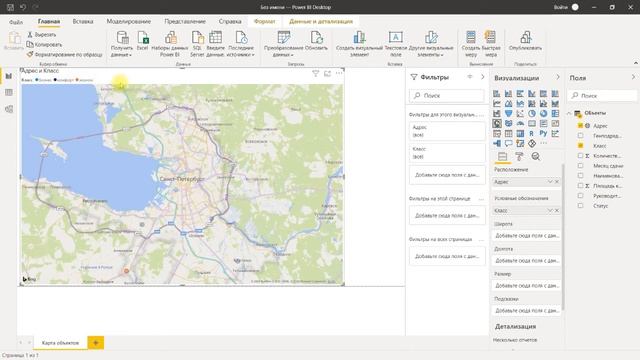The image size is (640, 360).
Task: Open Наборы данных Power BI
Action: pyautogui.click(x=170, y=44)
